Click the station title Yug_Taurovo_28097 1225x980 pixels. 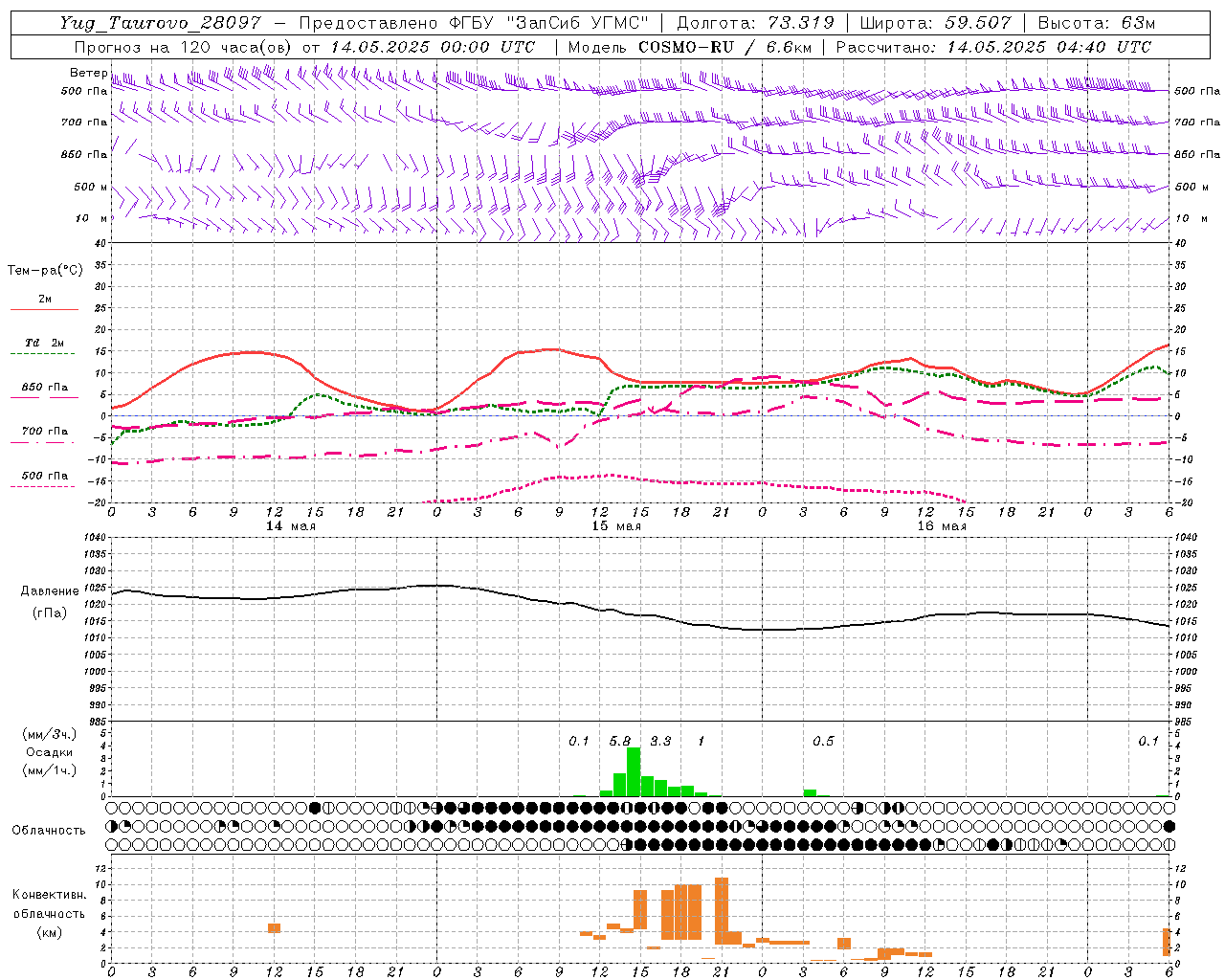160,23
